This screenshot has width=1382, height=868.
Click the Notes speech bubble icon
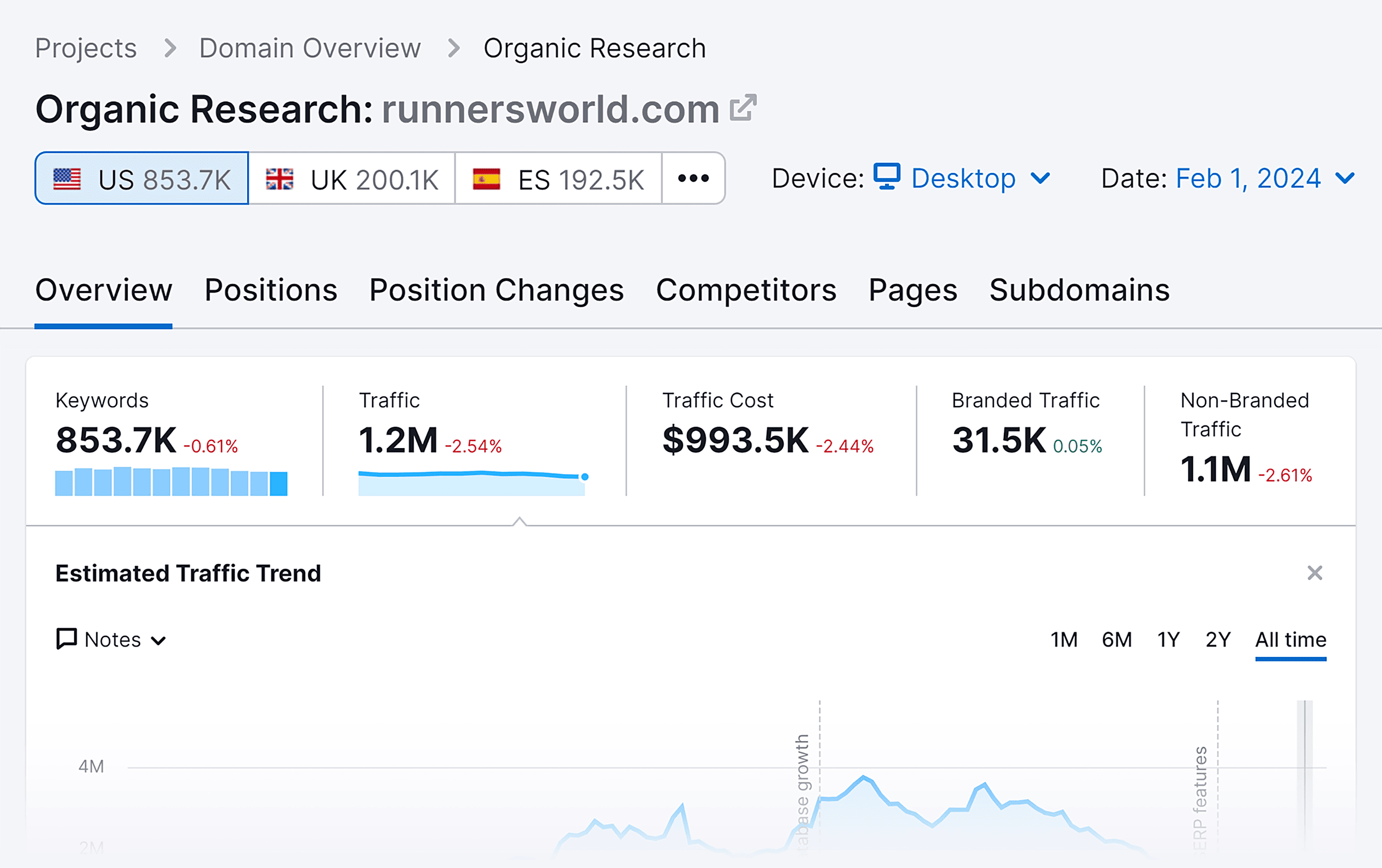coord(65,639)
